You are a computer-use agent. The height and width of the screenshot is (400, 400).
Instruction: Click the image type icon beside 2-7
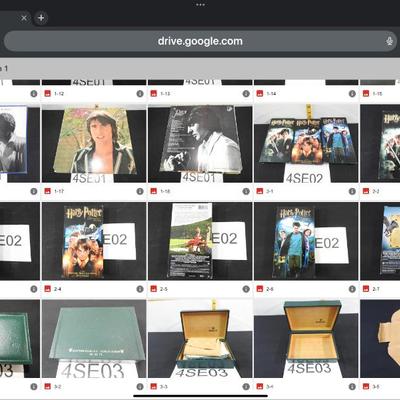(x=366, y=289)
